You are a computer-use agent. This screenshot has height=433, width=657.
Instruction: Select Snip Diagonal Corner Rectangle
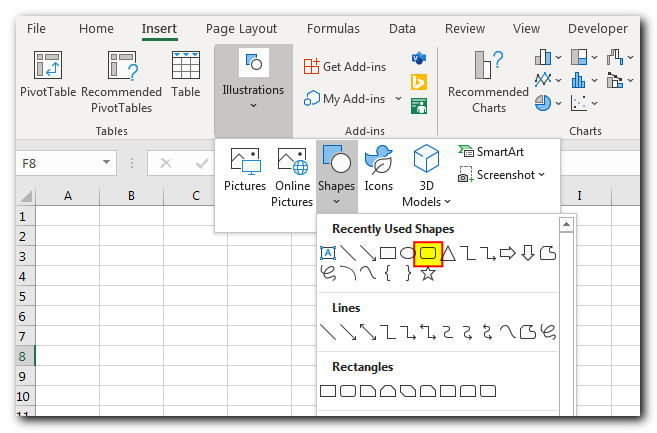[x=408, y=391]
